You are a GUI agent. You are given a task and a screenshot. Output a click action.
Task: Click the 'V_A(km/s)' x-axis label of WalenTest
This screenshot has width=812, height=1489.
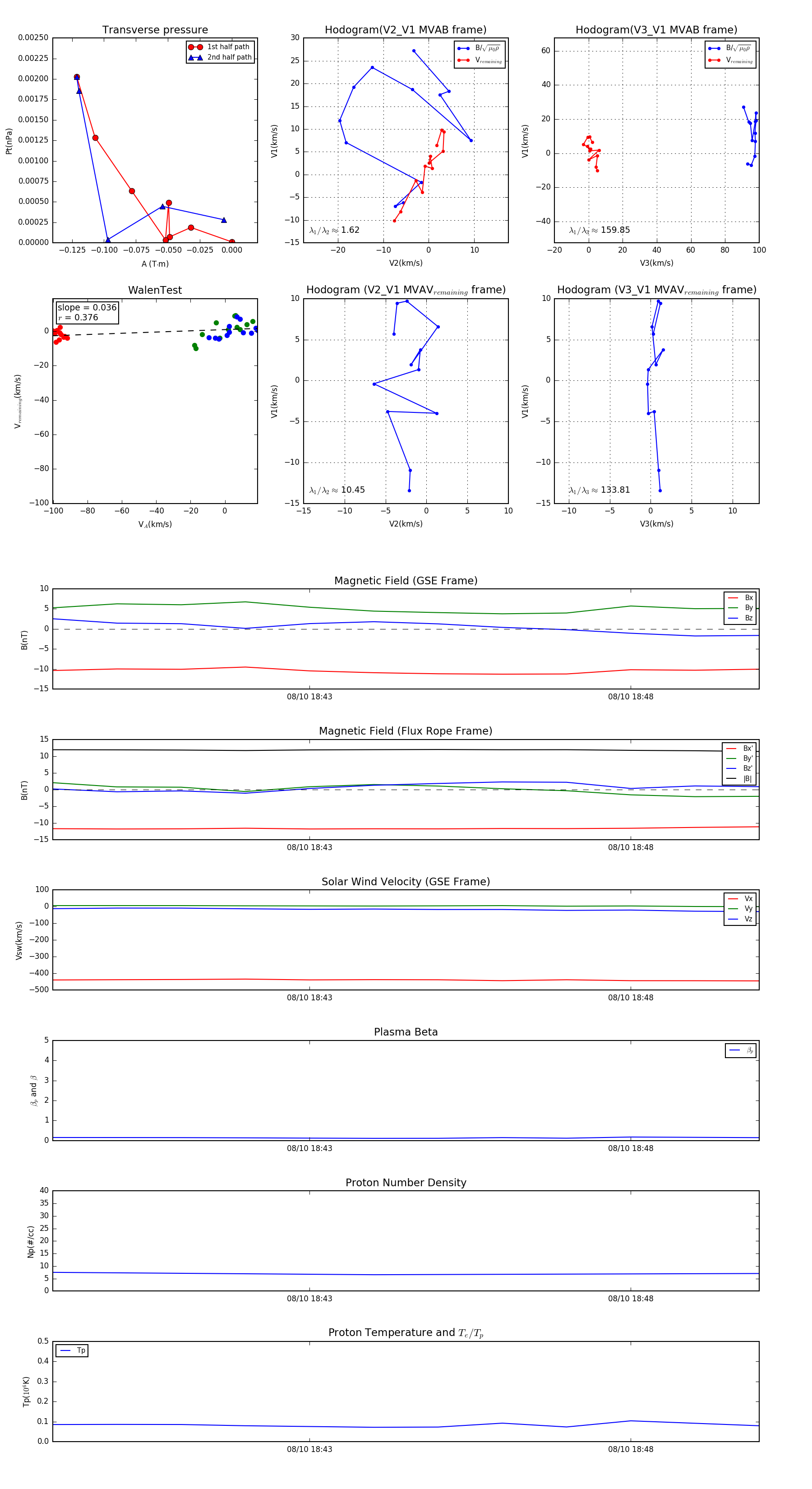155,525
